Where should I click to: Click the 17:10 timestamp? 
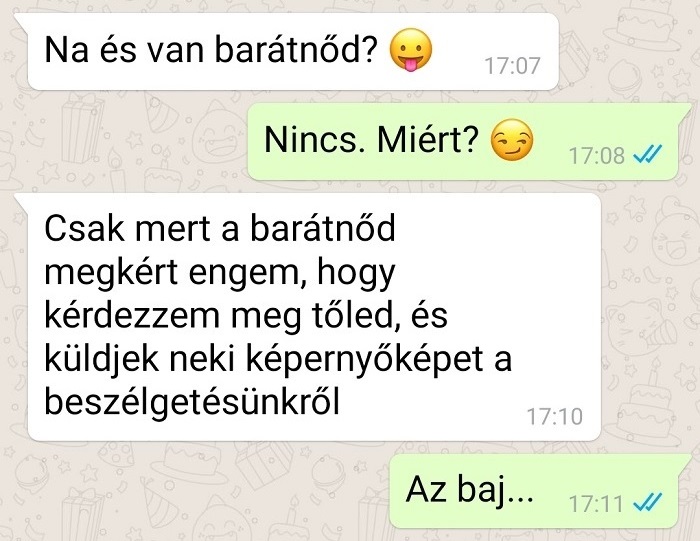tap(555, 417)
